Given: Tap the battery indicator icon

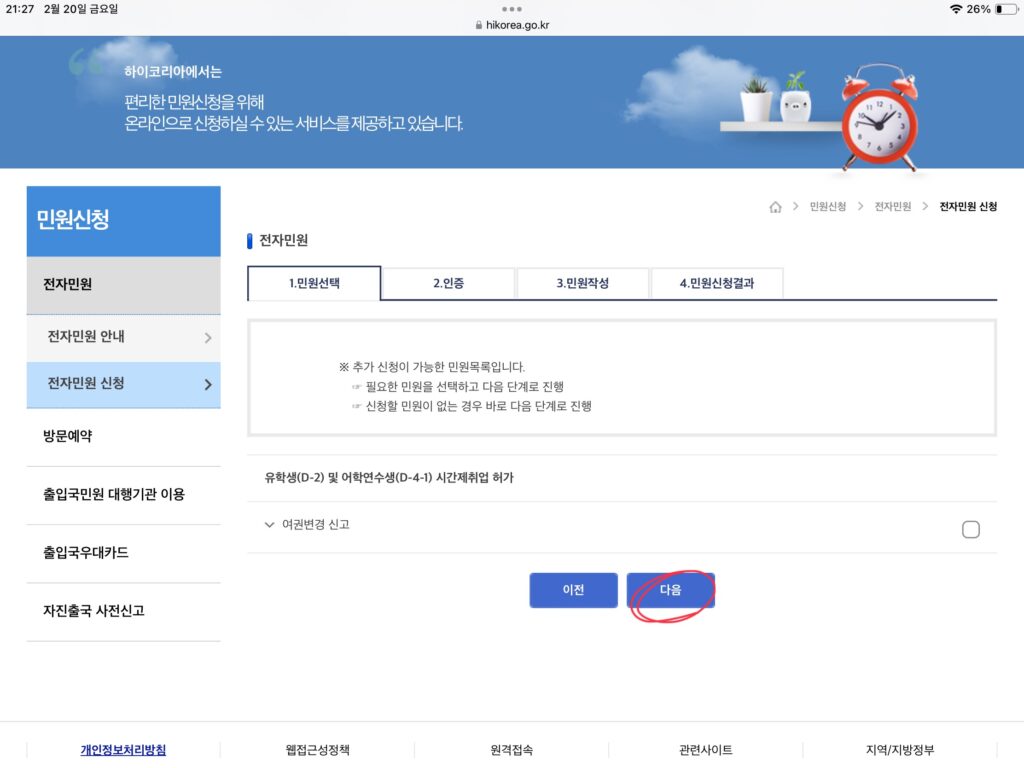Looking at the screenshot, I should [1005, 9].
